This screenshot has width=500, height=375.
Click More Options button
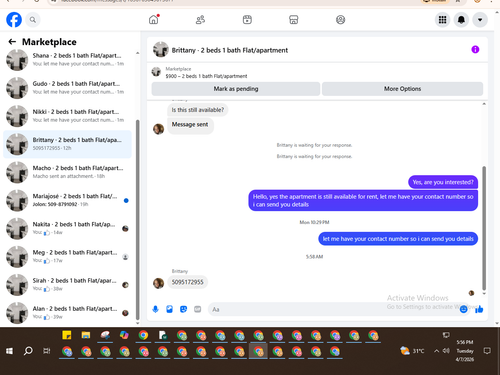402,89
